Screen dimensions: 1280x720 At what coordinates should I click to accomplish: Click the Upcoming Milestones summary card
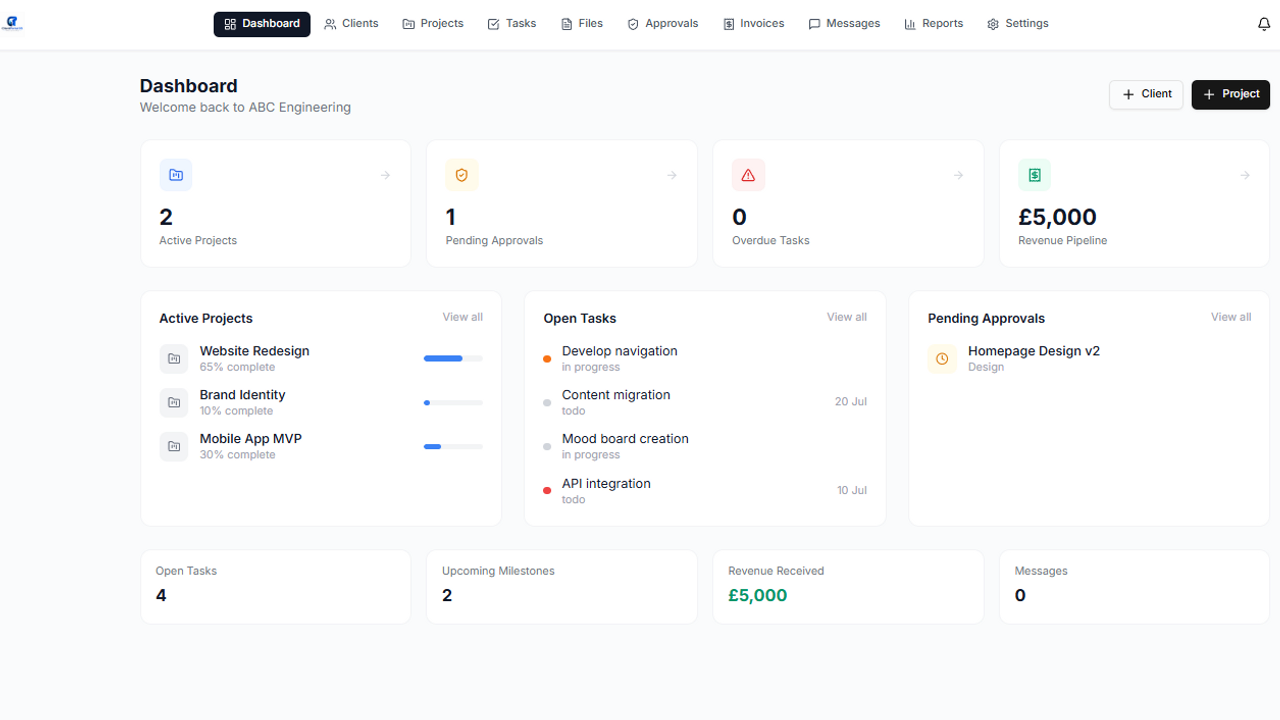tap(562, 586)
